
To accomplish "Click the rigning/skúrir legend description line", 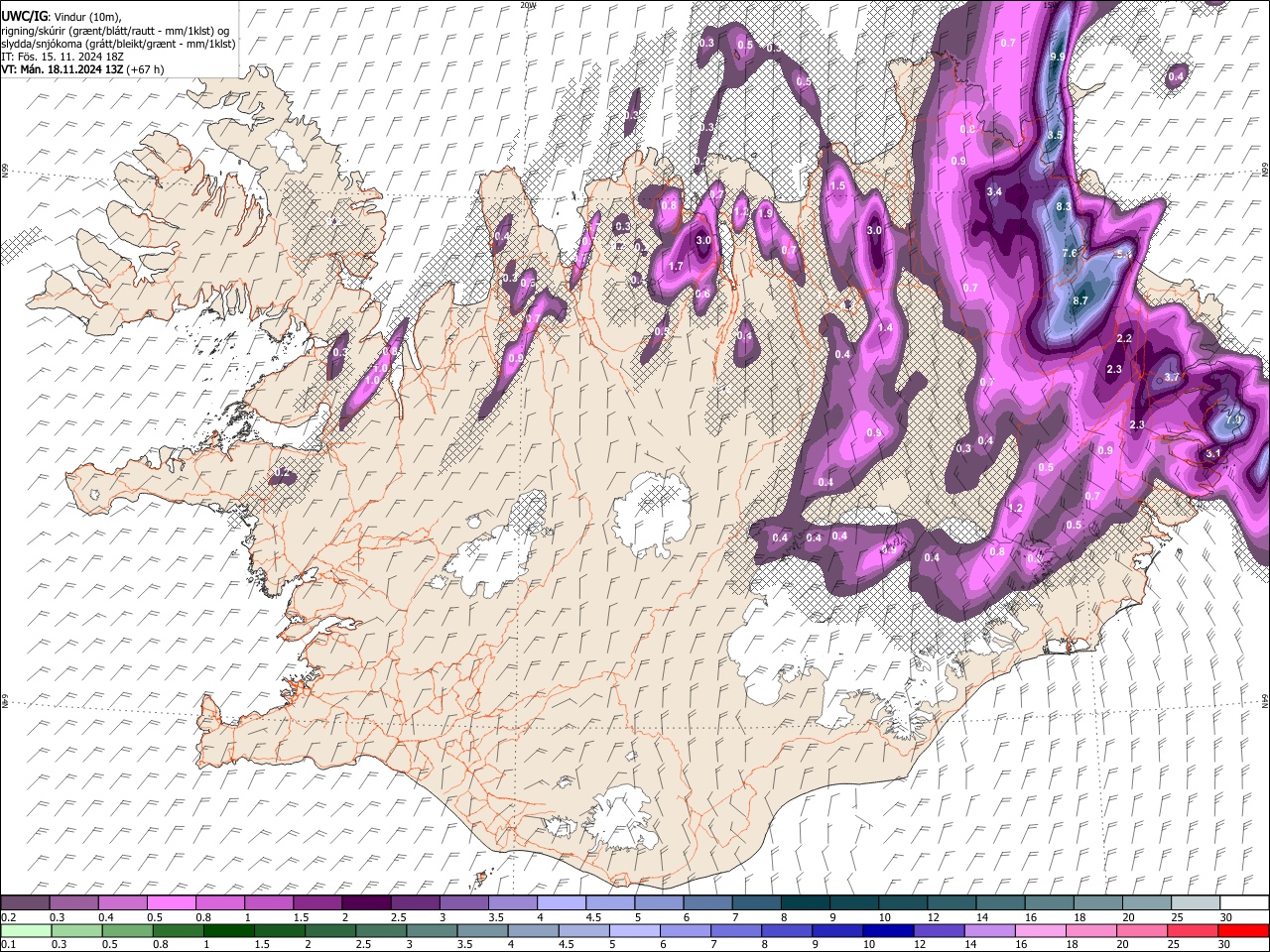I will tap(114, 31).
